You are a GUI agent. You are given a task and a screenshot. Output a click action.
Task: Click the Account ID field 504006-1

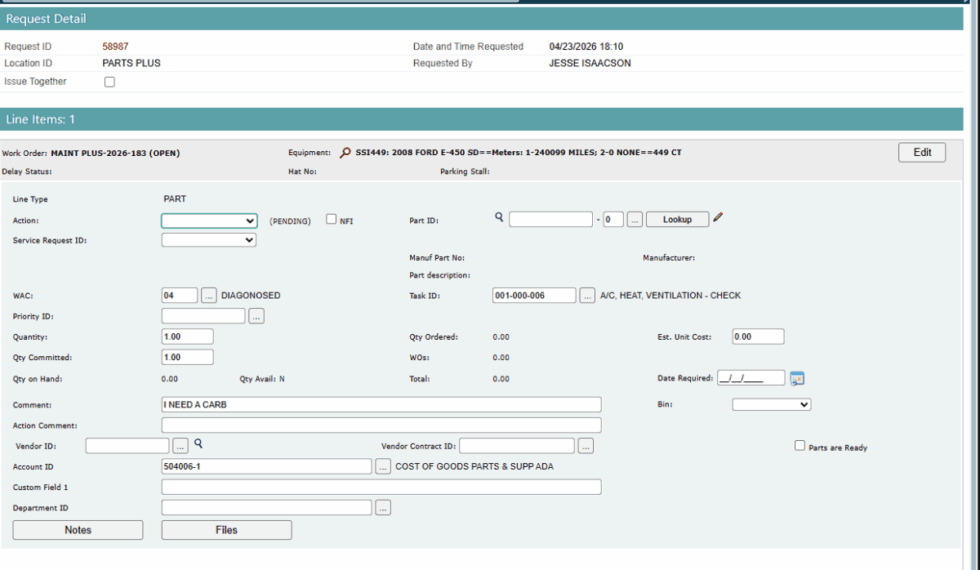tap(266, 467)
